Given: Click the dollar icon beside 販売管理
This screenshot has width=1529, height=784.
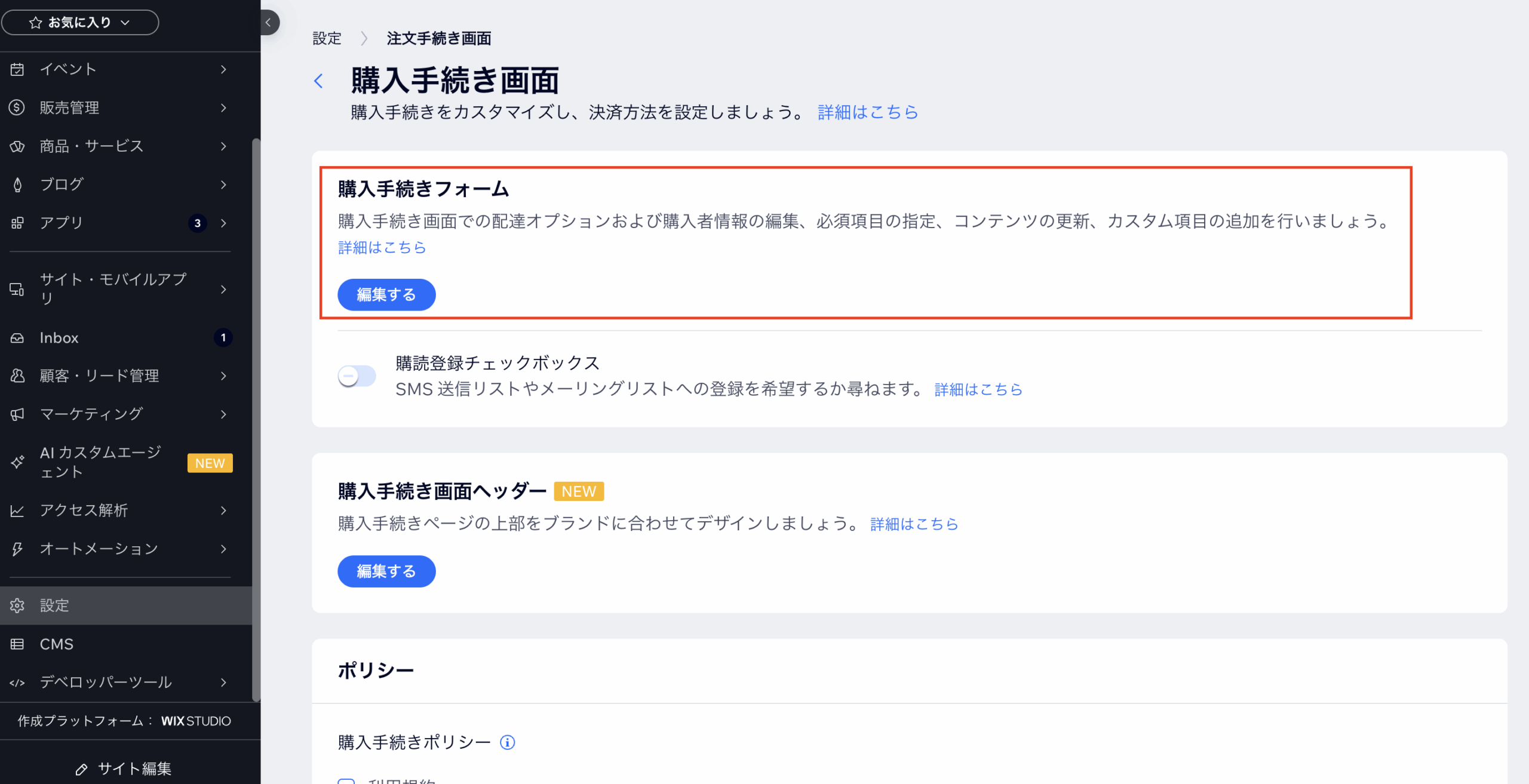Looking at the screenshot, I should click(x=17, y=107).
